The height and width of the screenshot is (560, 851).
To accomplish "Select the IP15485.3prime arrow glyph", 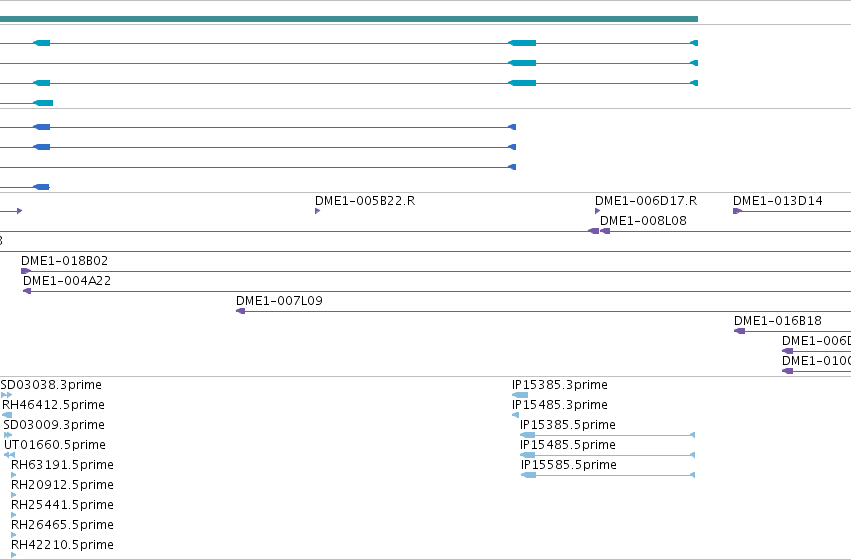I will [515, 415].
